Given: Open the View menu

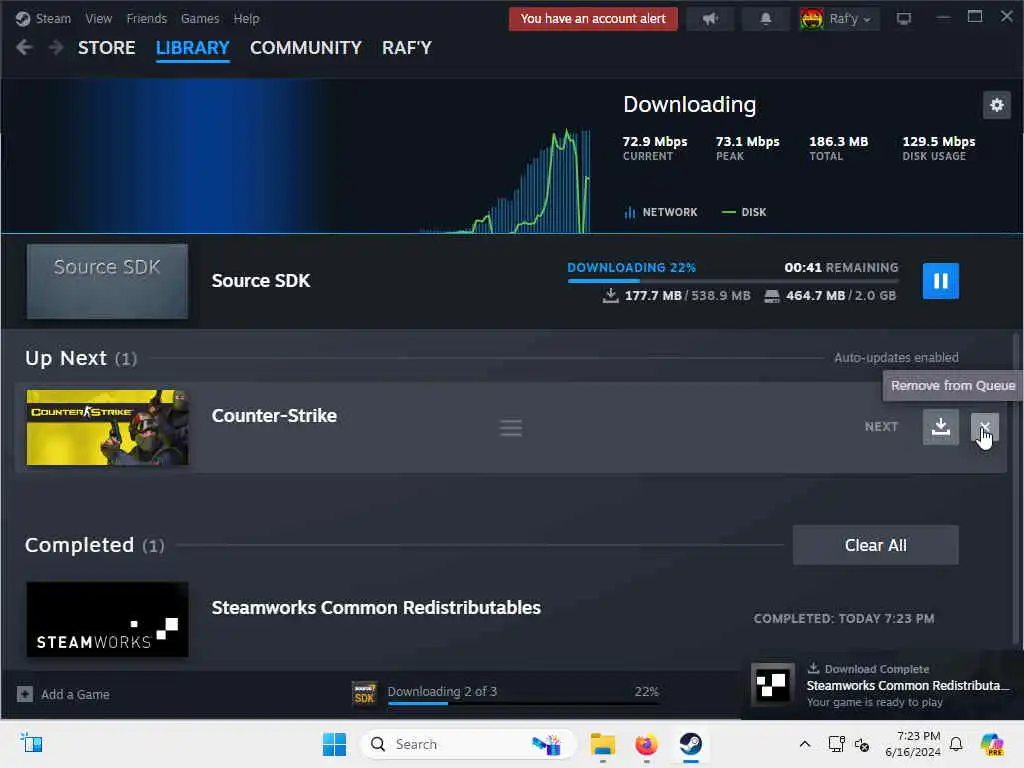Looking at the screenshot, I should 99,18.
